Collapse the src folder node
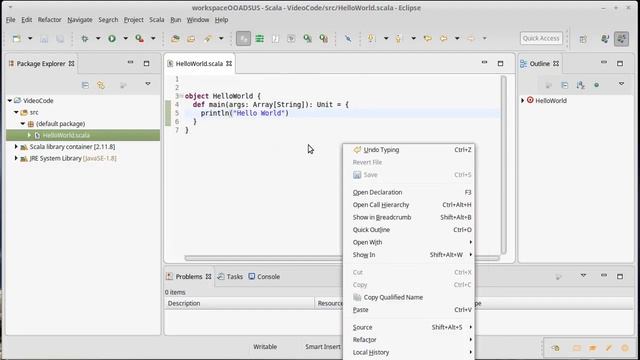Screen dimensions: 640x360 pyautogui.click(x=16, y=112)
